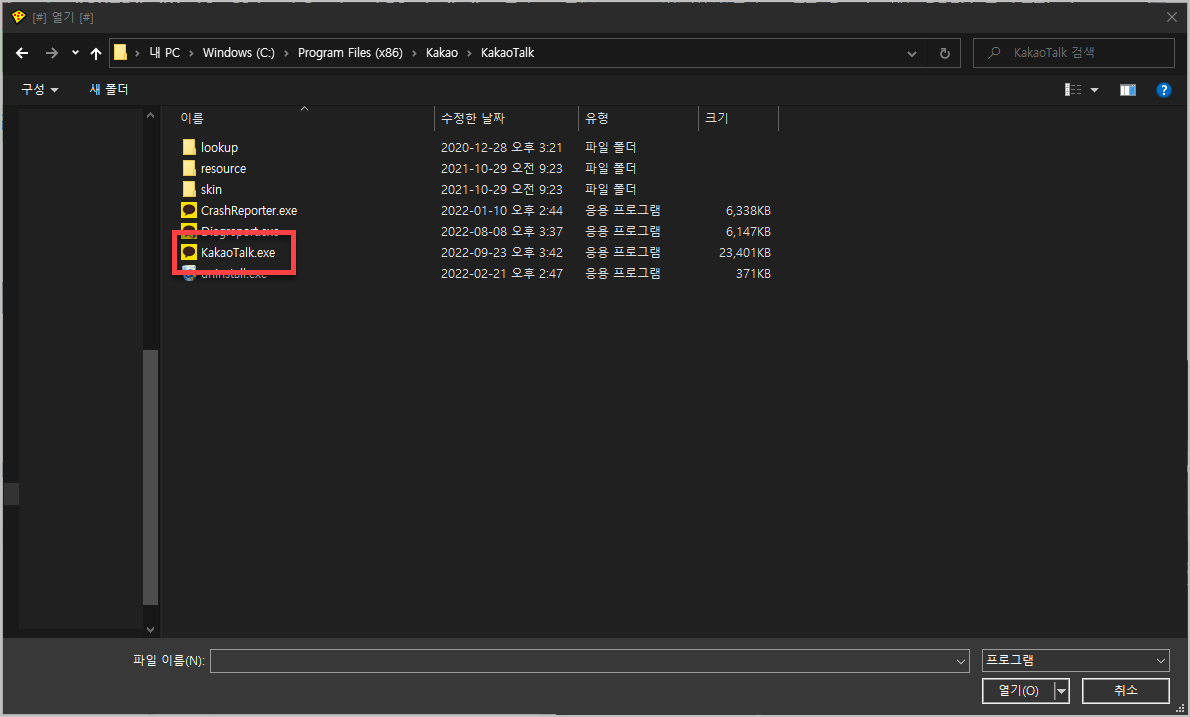This screenshot has height=717, width=1190.
Task: Refresh the current folder
Action: point(944,53)
